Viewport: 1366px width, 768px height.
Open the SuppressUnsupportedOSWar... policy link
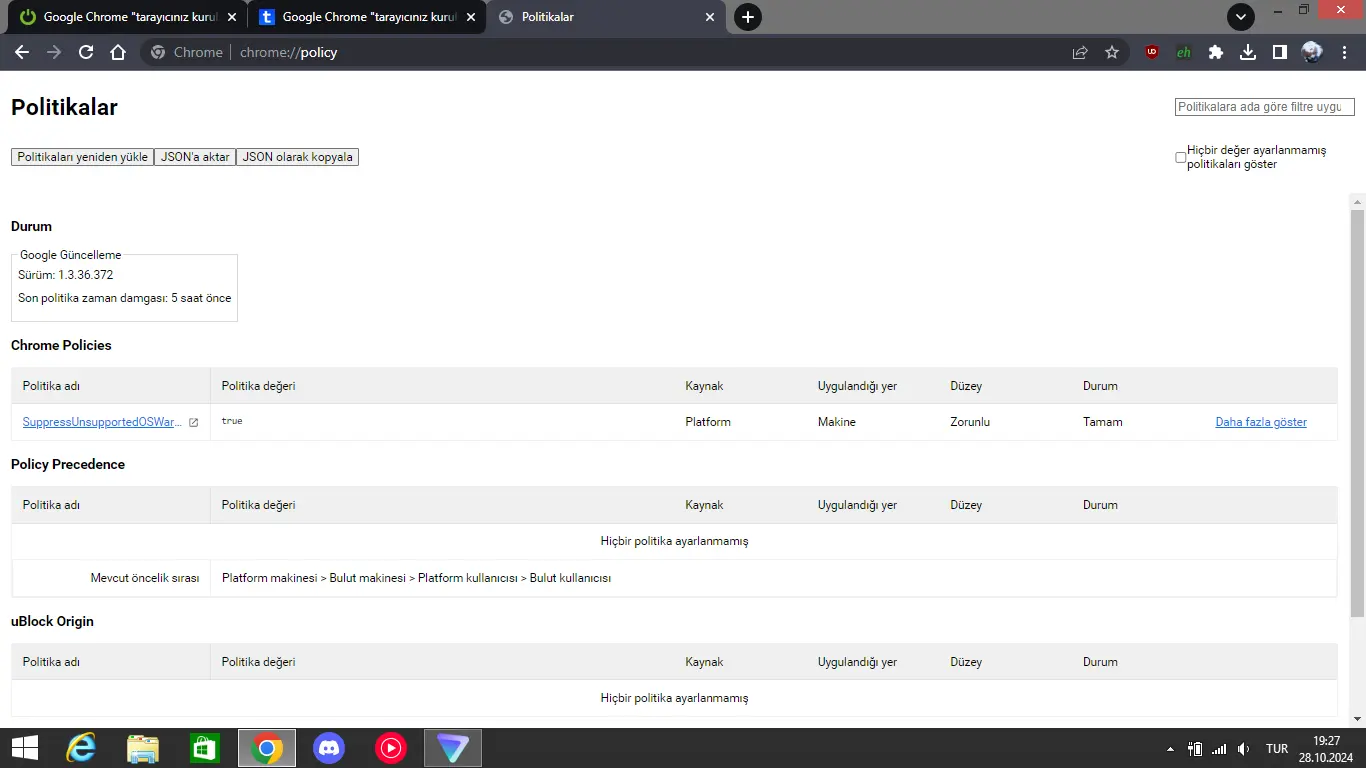[103, 422]
